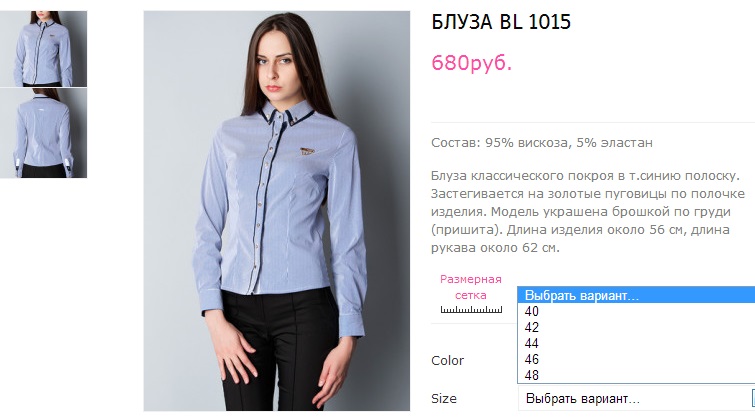Open the Размерная сетка size chart link

pyautogui.click(x=471, y=287)
